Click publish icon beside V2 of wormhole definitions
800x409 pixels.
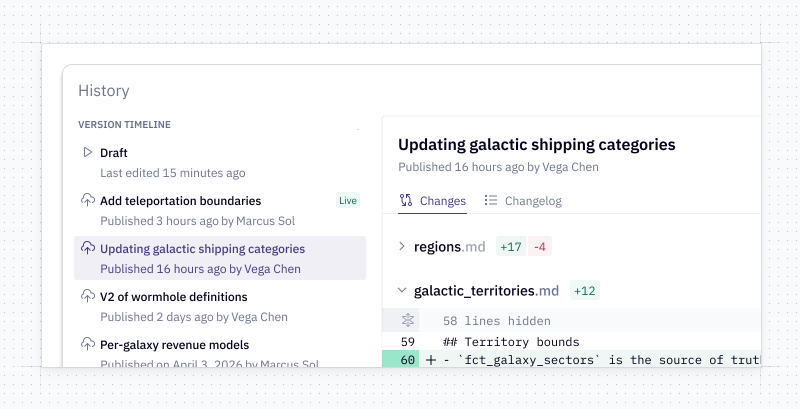point(88,297)
